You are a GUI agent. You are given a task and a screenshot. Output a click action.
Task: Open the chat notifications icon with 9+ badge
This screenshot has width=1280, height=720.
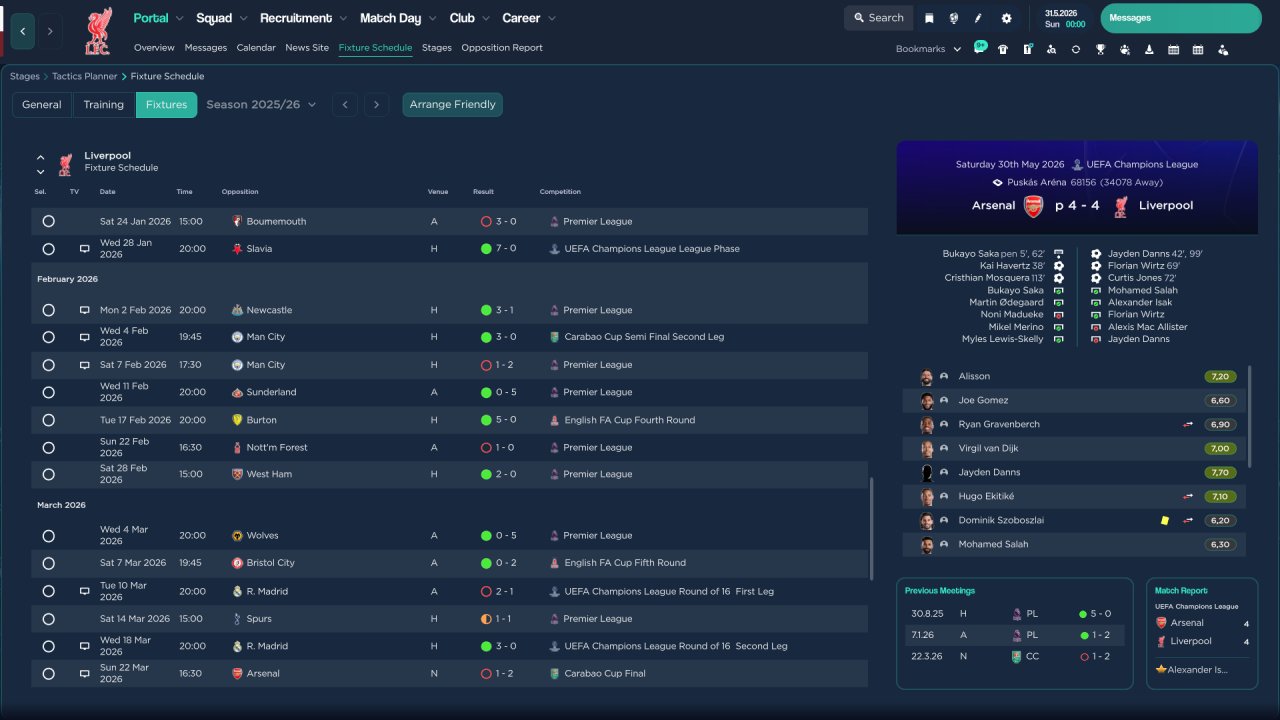980,48
